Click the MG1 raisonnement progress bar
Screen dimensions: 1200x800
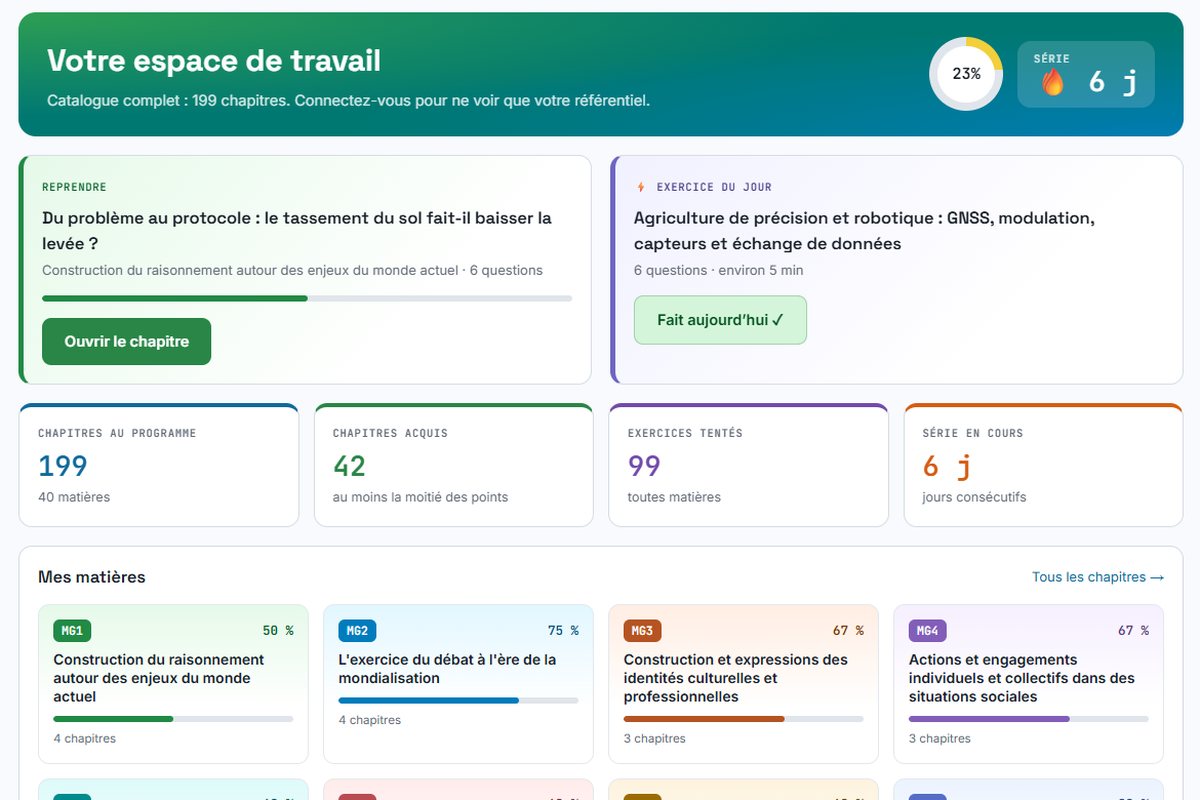173,719
